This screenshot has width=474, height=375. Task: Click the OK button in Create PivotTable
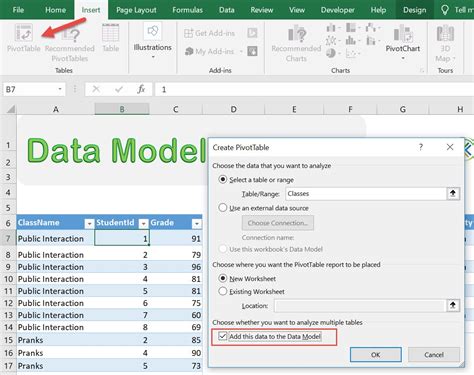(376, 354)
